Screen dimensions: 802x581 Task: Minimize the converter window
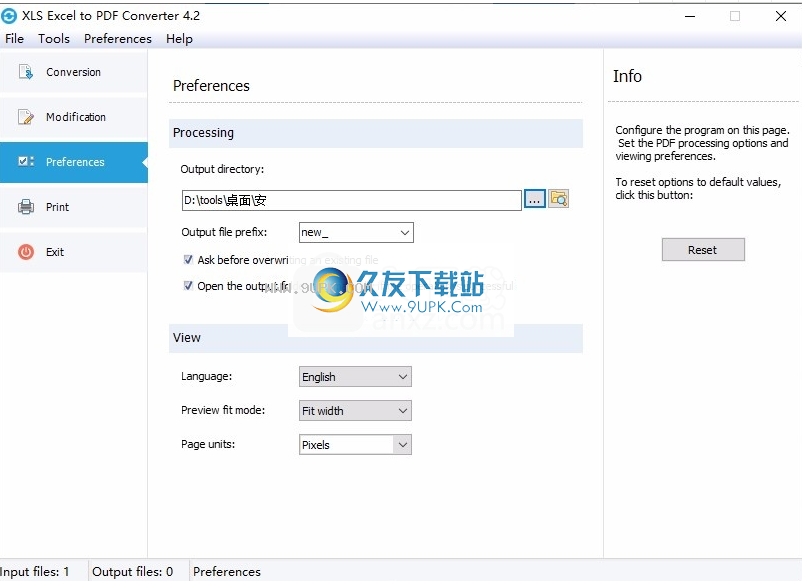(x=690, y=16)
